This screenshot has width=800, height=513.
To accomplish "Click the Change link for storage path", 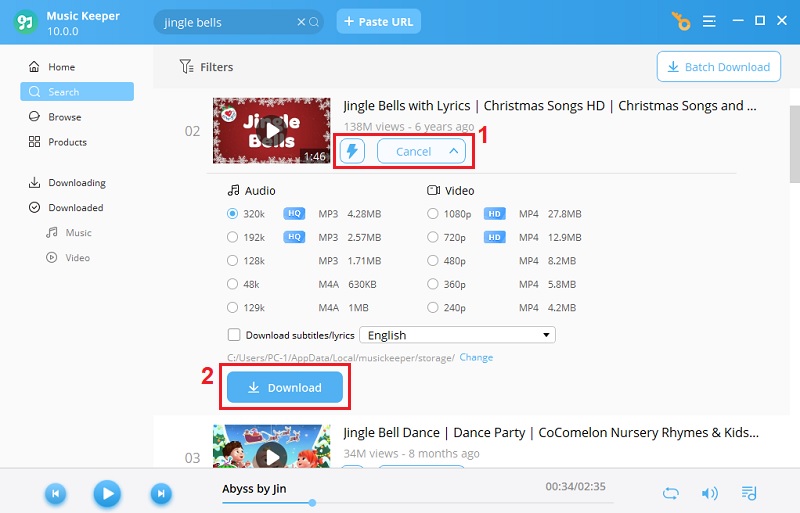I will point(476,357).
